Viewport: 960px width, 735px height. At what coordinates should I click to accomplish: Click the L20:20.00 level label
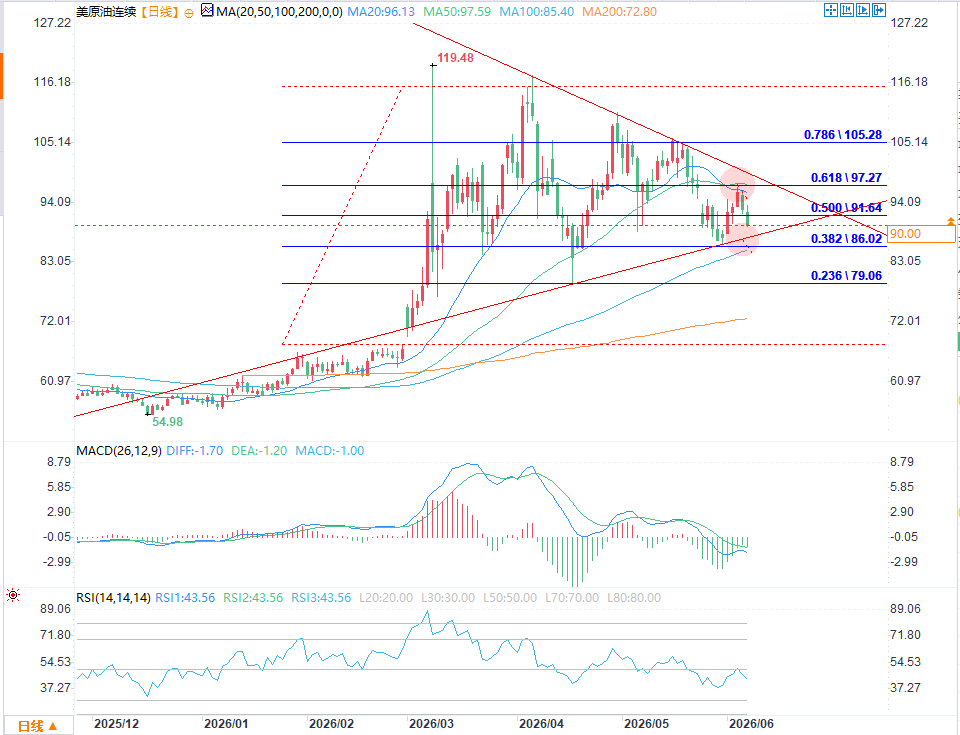coord(386,598)
